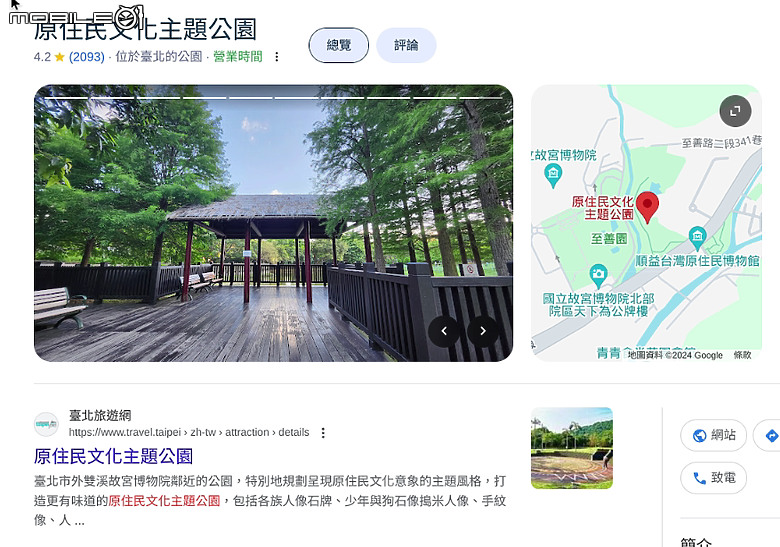The height and width of the screenshot is (547, 780).
Task: Open the 臺北旅遊網 site favicon
Action: click(46, 425)
